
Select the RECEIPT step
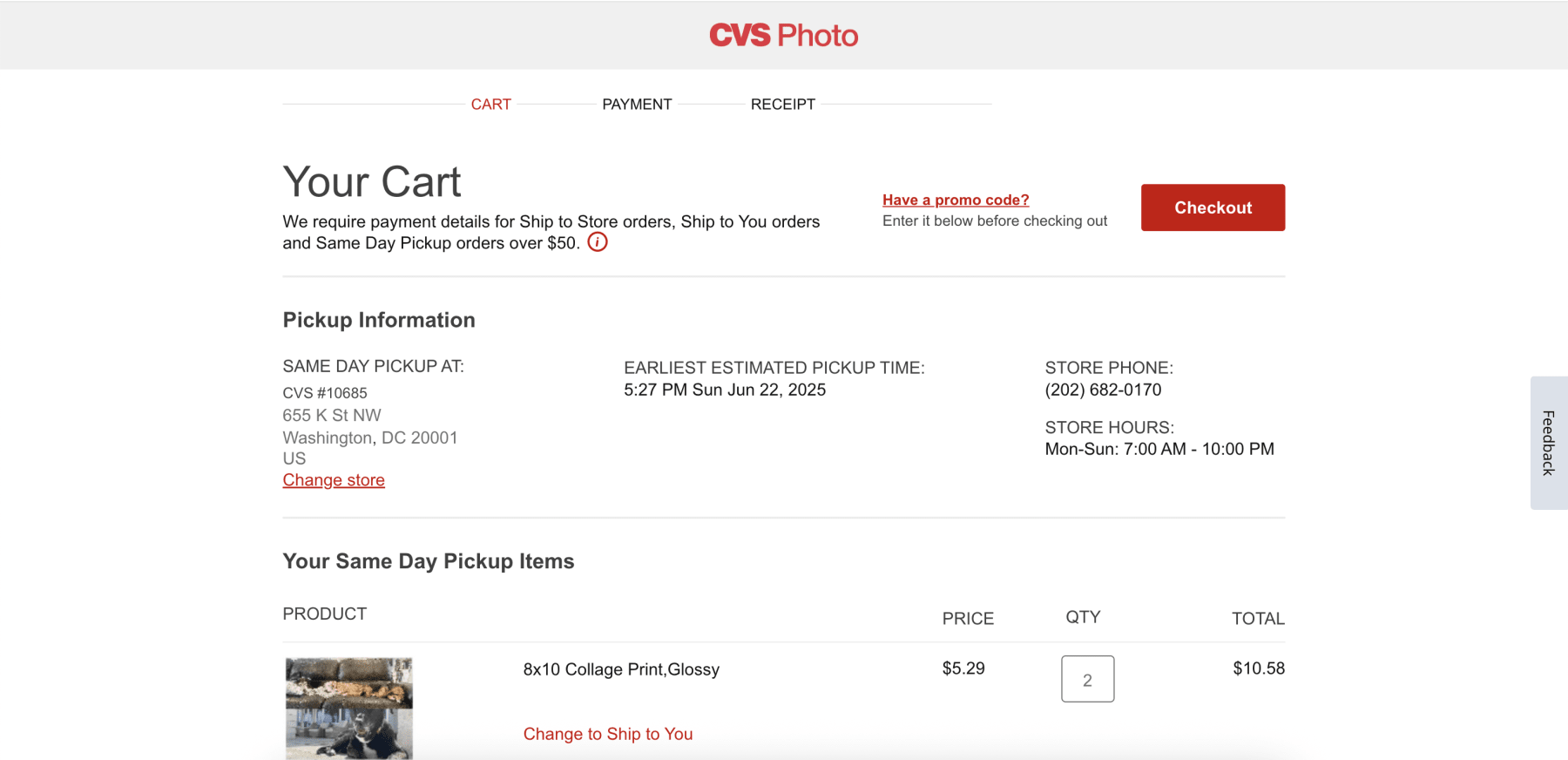[x=782, y=105]
